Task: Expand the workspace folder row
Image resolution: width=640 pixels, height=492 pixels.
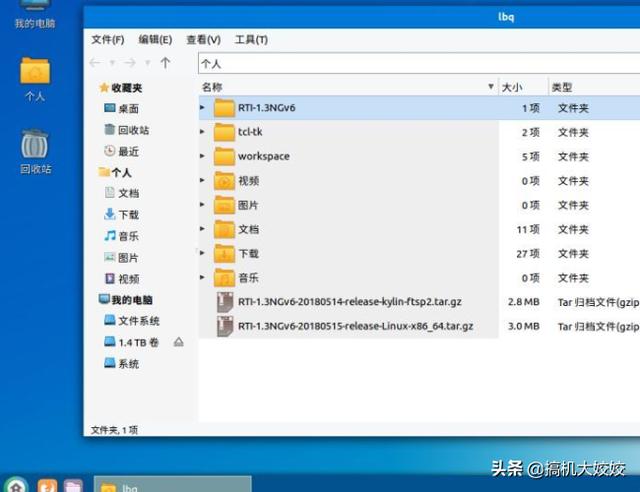Action: click(x=202, y=156)
